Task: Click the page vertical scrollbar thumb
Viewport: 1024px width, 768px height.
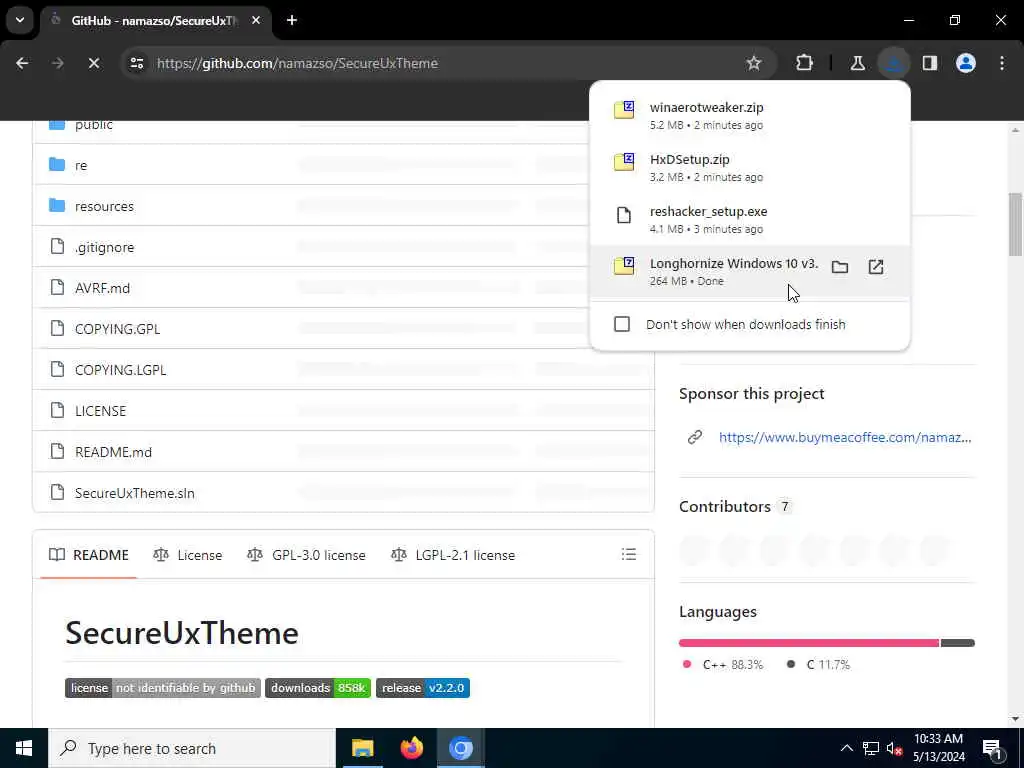Action: tap(1016, 225)
